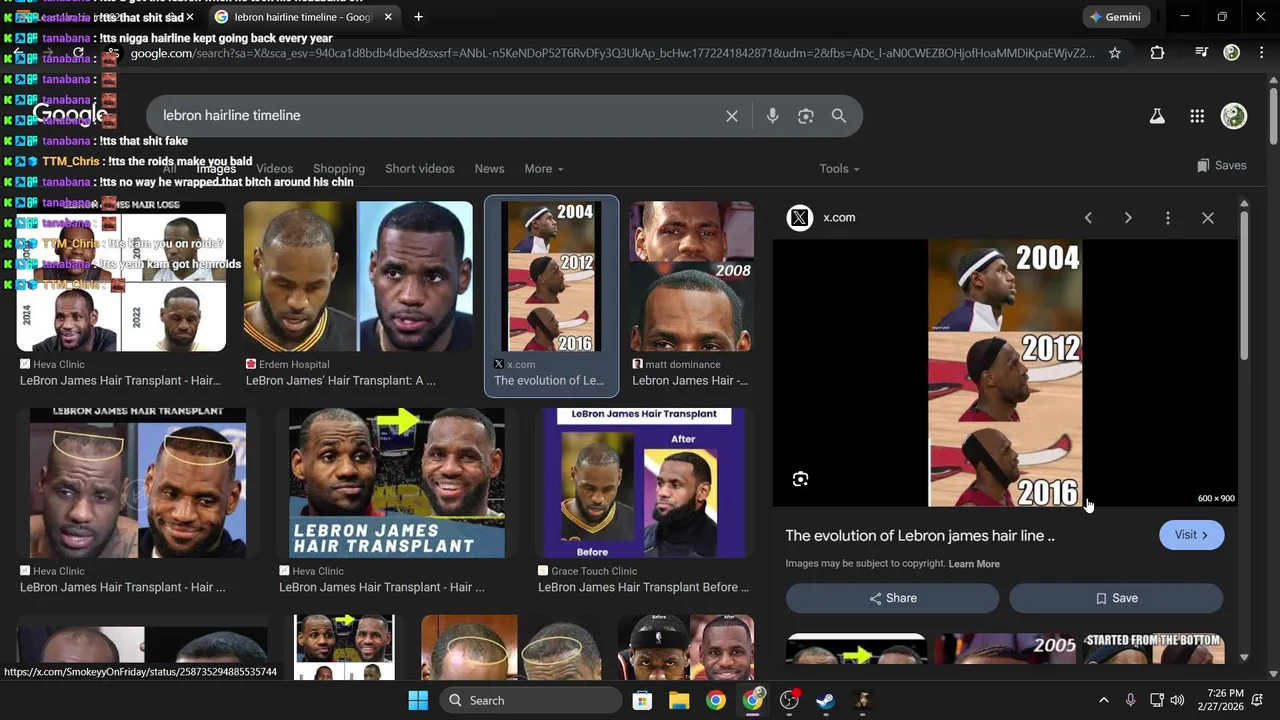This screenshot has height=720, width=1280.
Task: Bookmark this page with the star
Action: (1115, 53)
